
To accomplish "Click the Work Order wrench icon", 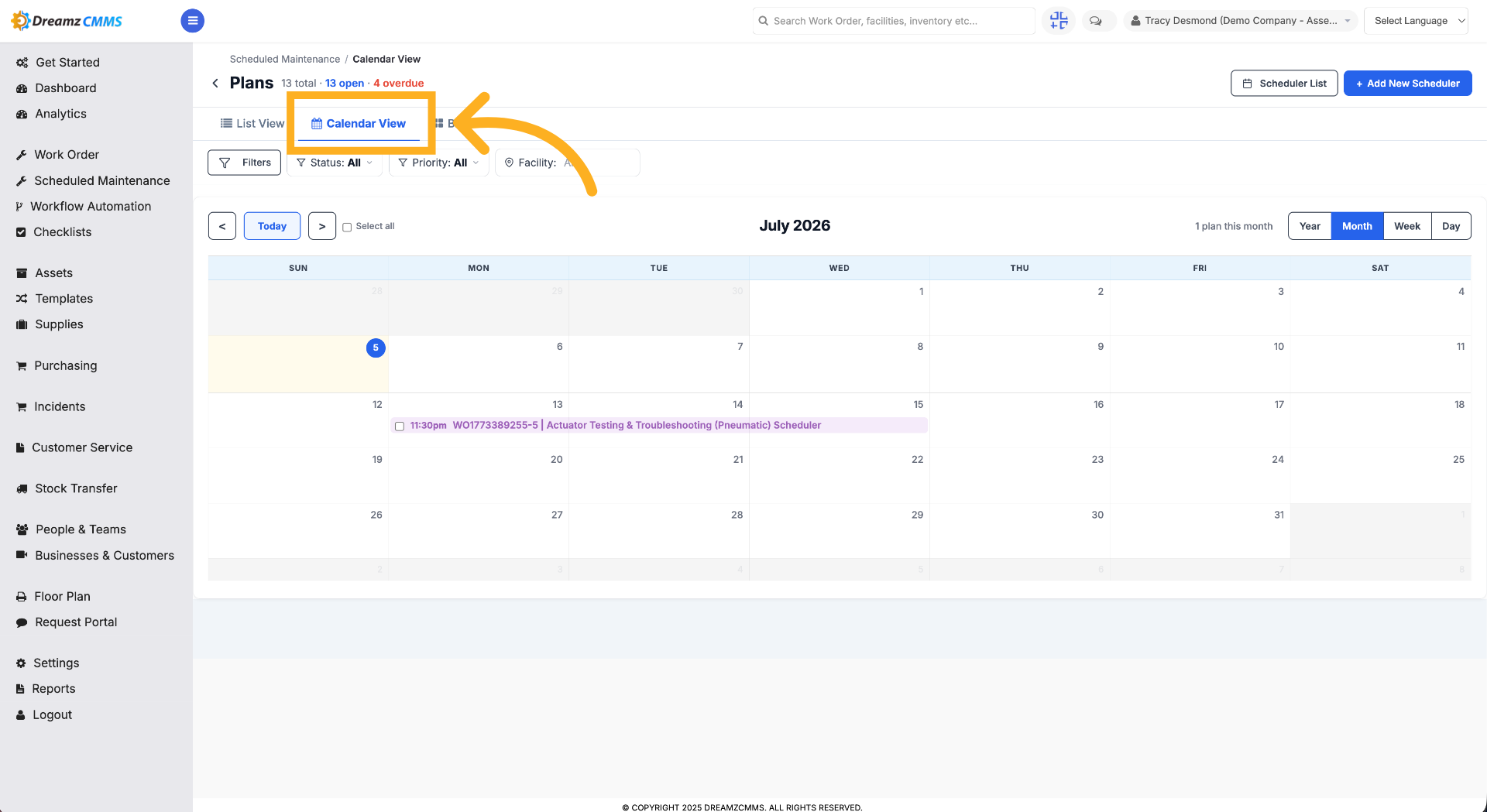I will pos(22,155).
